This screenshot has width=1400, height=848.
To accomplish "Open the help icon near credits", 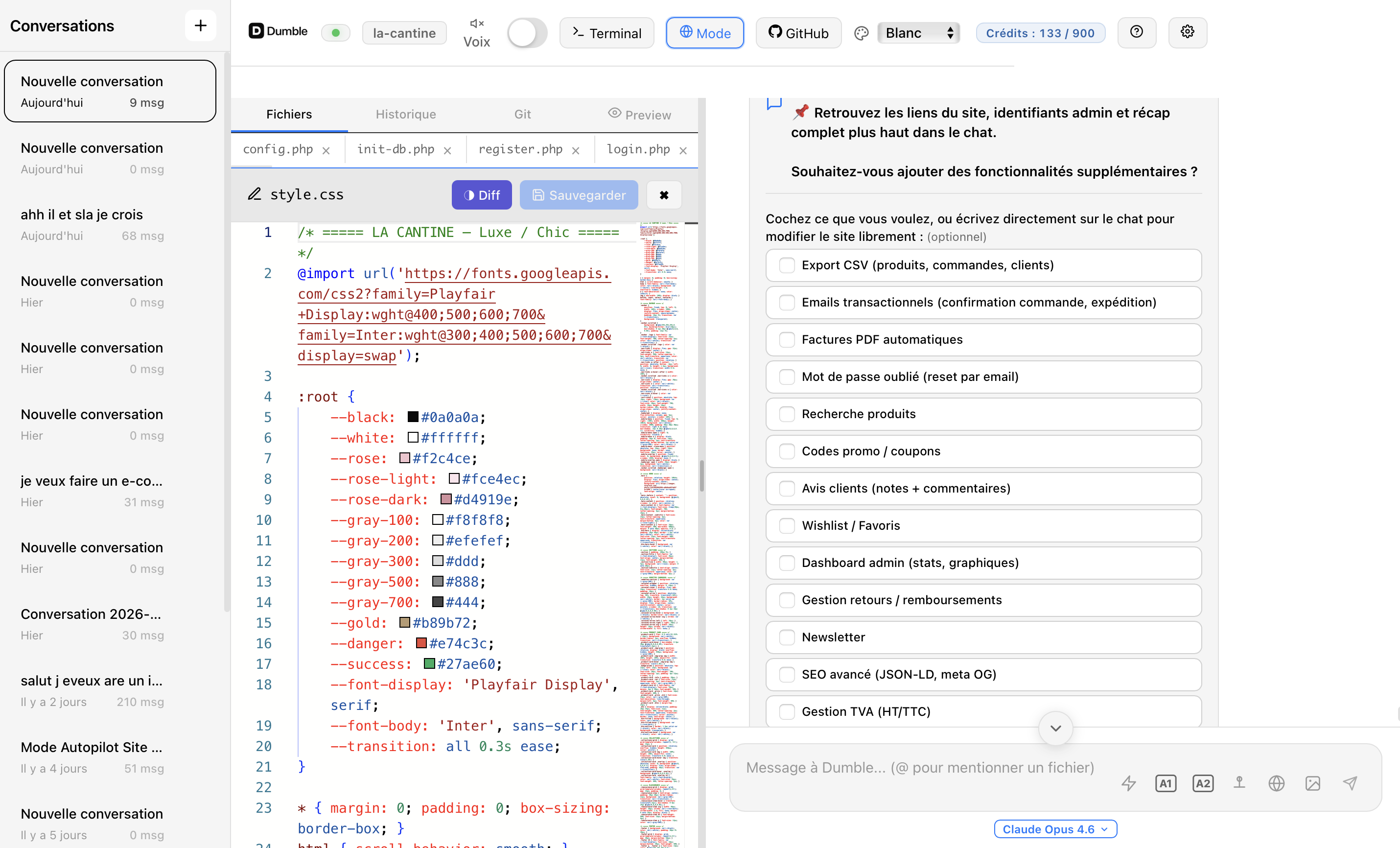I will point(1136,32).
